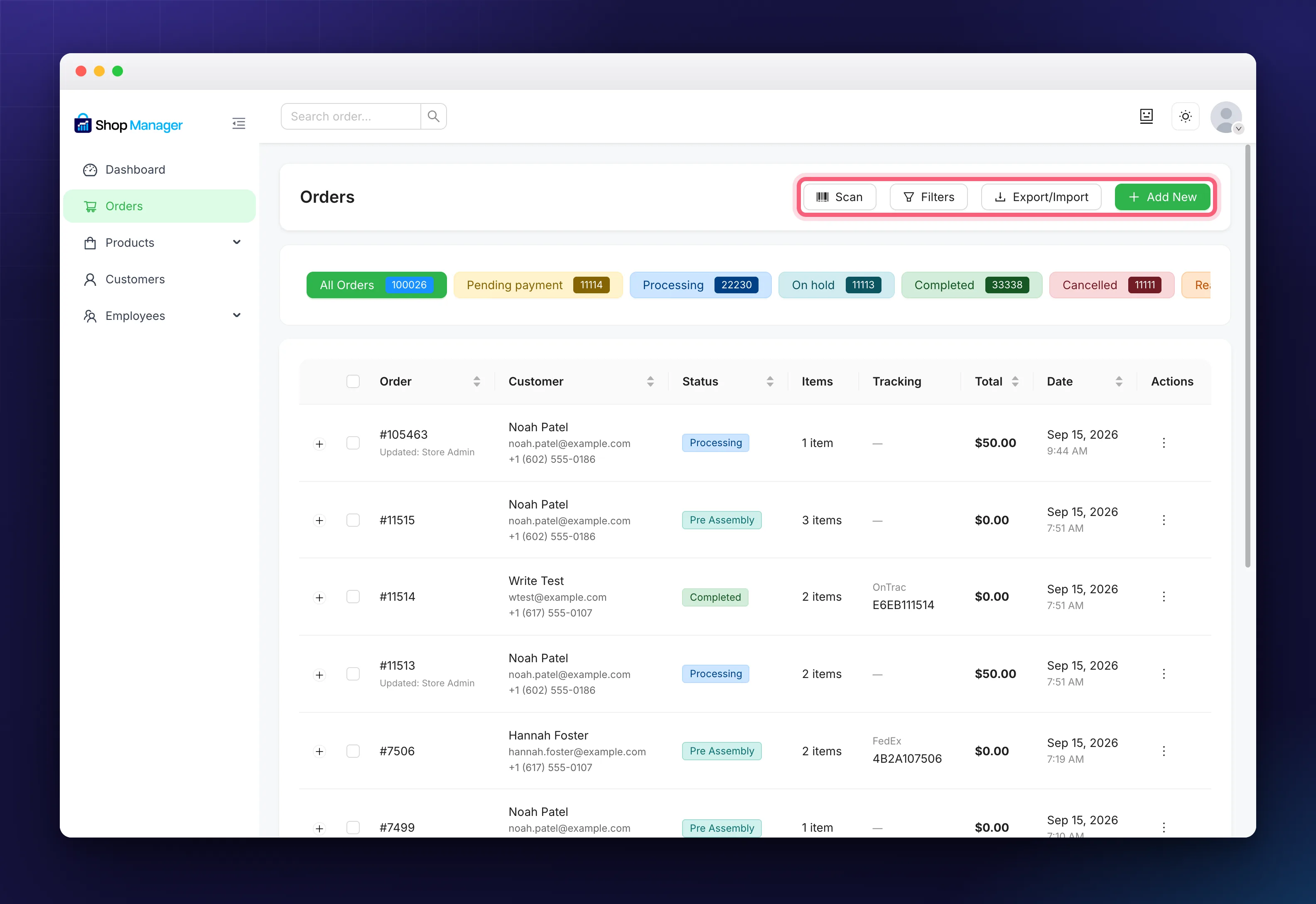Screen dimensions: 1316x904
Task: Click Add New order button
Action: [1163, 197]
